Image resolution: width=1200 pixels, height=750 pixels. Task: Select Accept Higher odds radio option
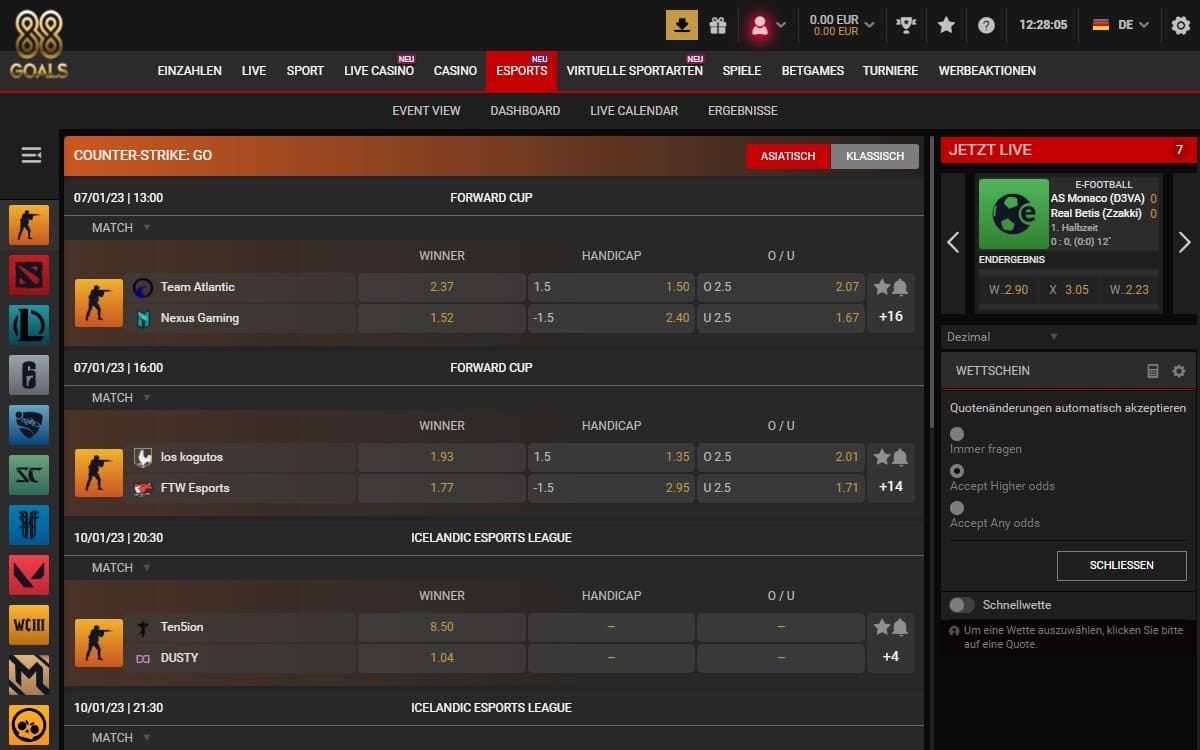coord(957,471)
